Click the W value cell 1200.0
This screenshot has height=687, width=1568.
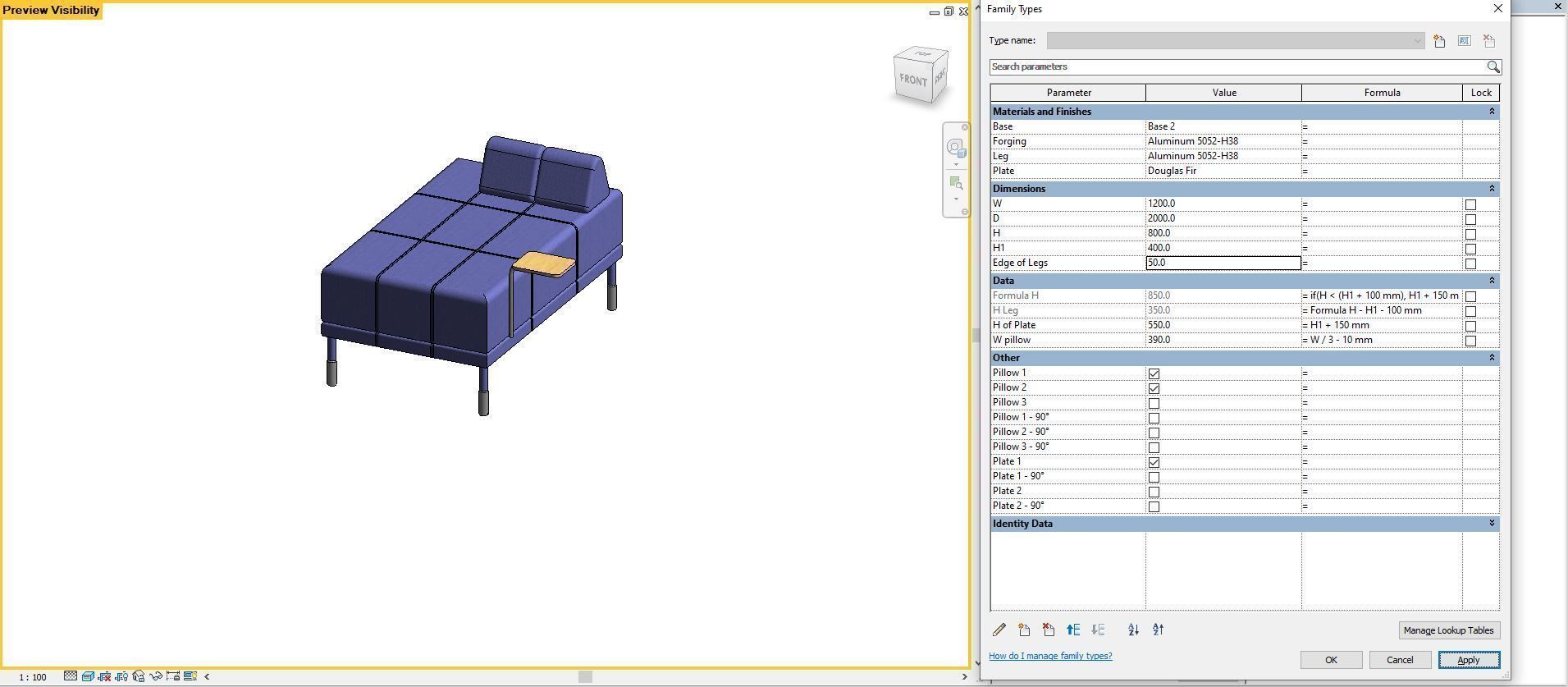pyautogui.click(x=1223, y=204)
